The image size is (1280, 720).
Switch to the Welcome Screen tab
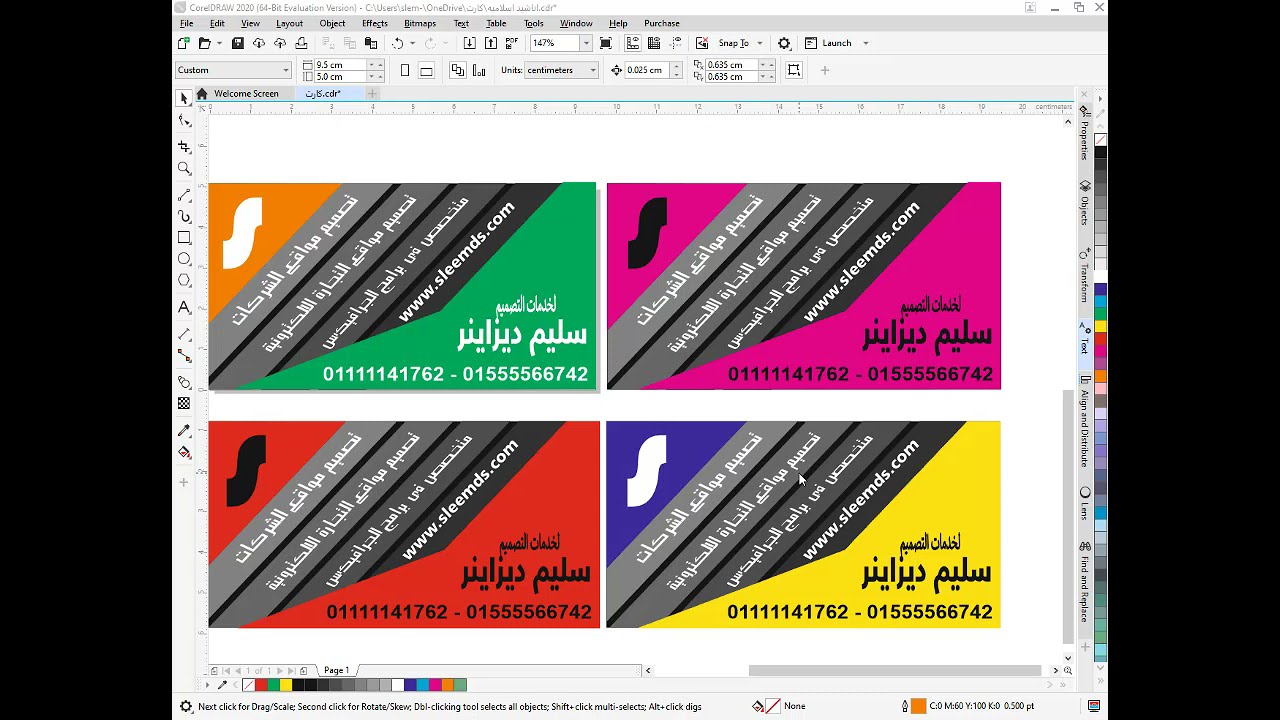pyautogui.click(x=246, y=93)
